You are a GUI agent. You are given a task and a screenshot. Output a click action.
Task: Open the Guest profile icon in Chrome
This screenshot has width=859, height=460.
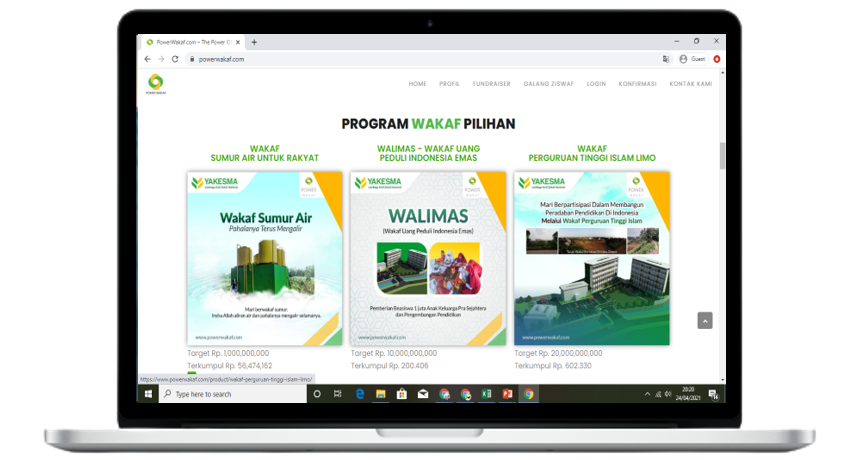[683, 59]
